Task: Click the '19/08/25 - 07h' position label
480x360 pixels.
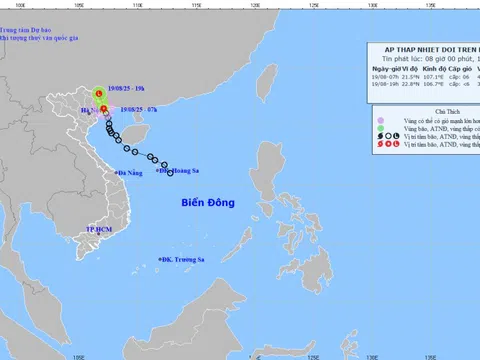Action: click(138, 110)
